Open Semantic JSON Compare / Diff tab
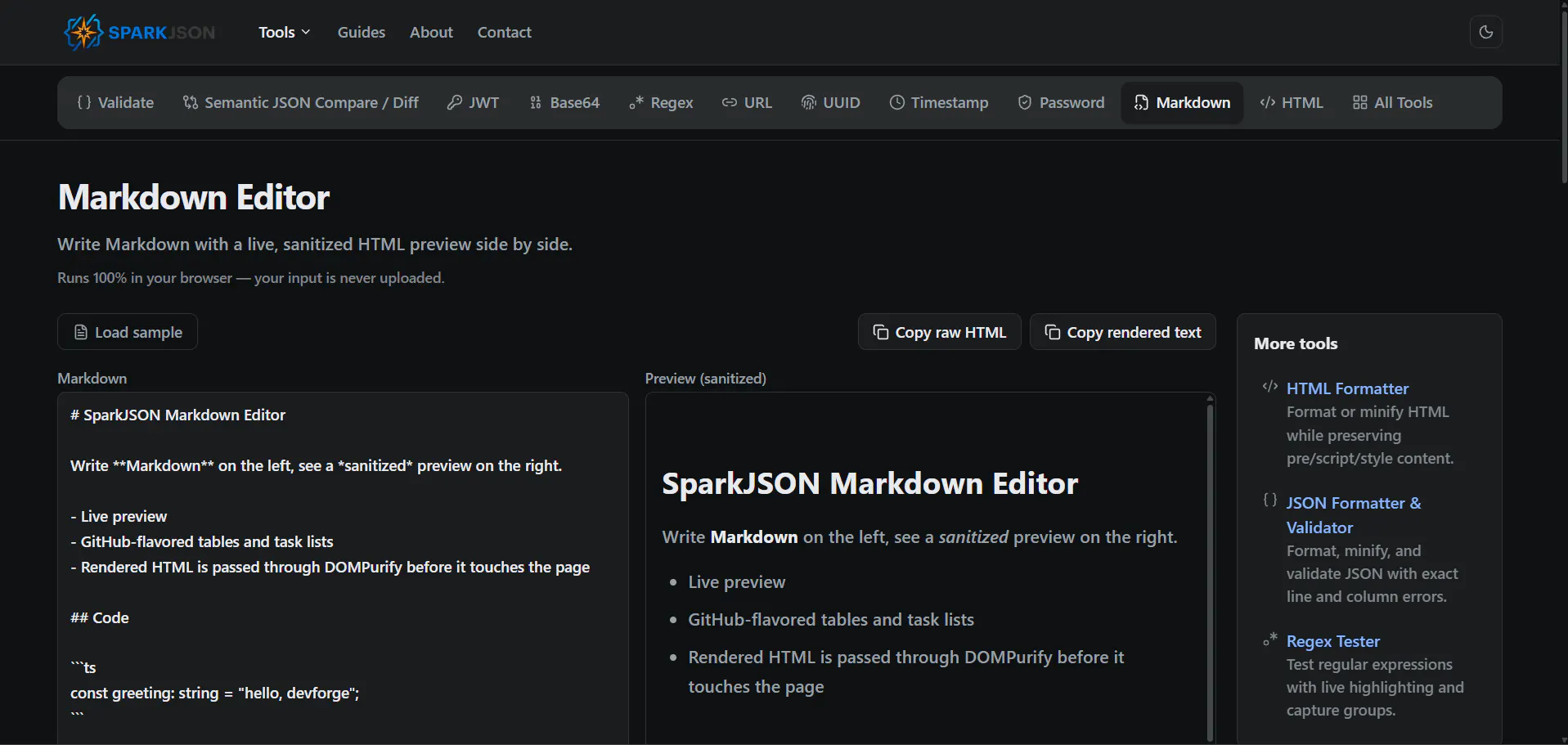 point(301,102)
